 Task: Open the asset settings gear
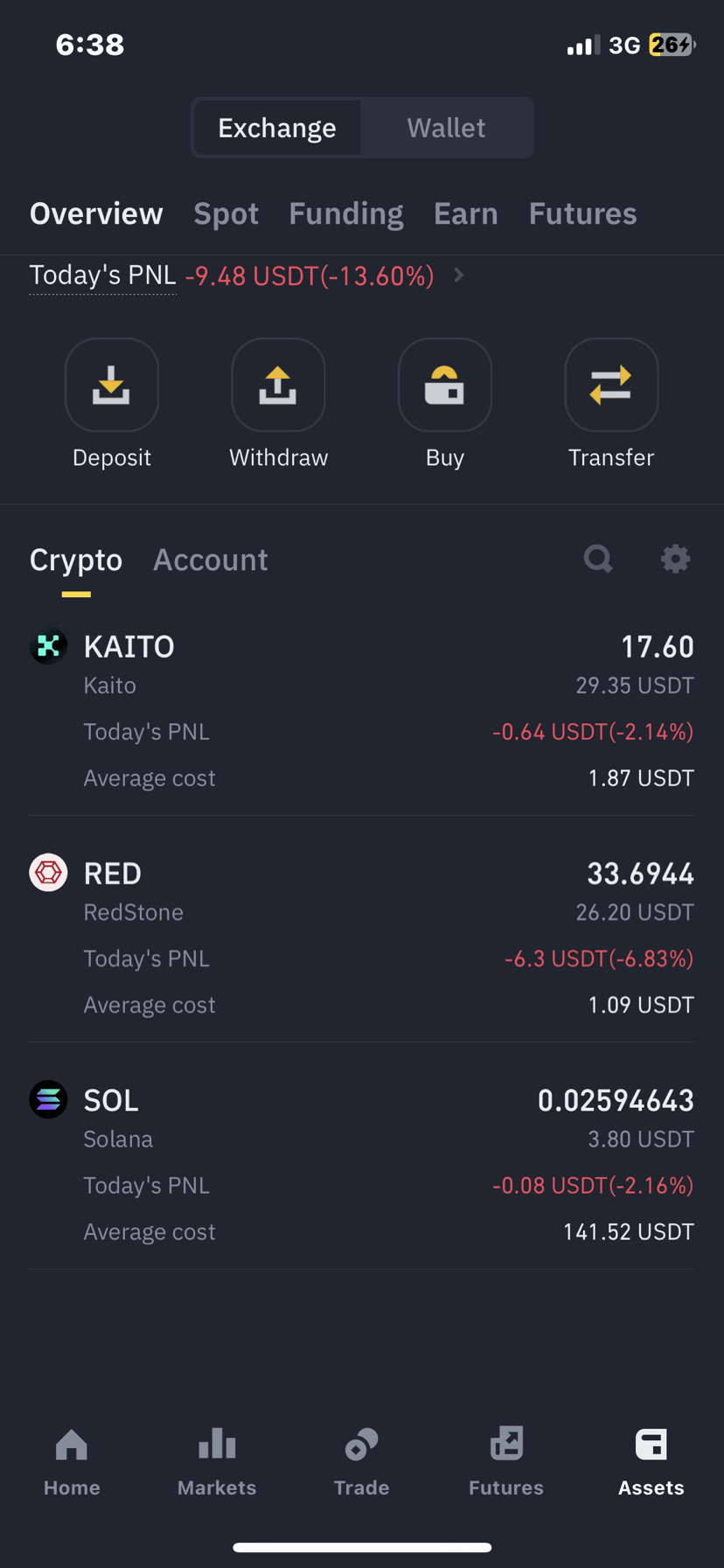(x=675, y=559)
